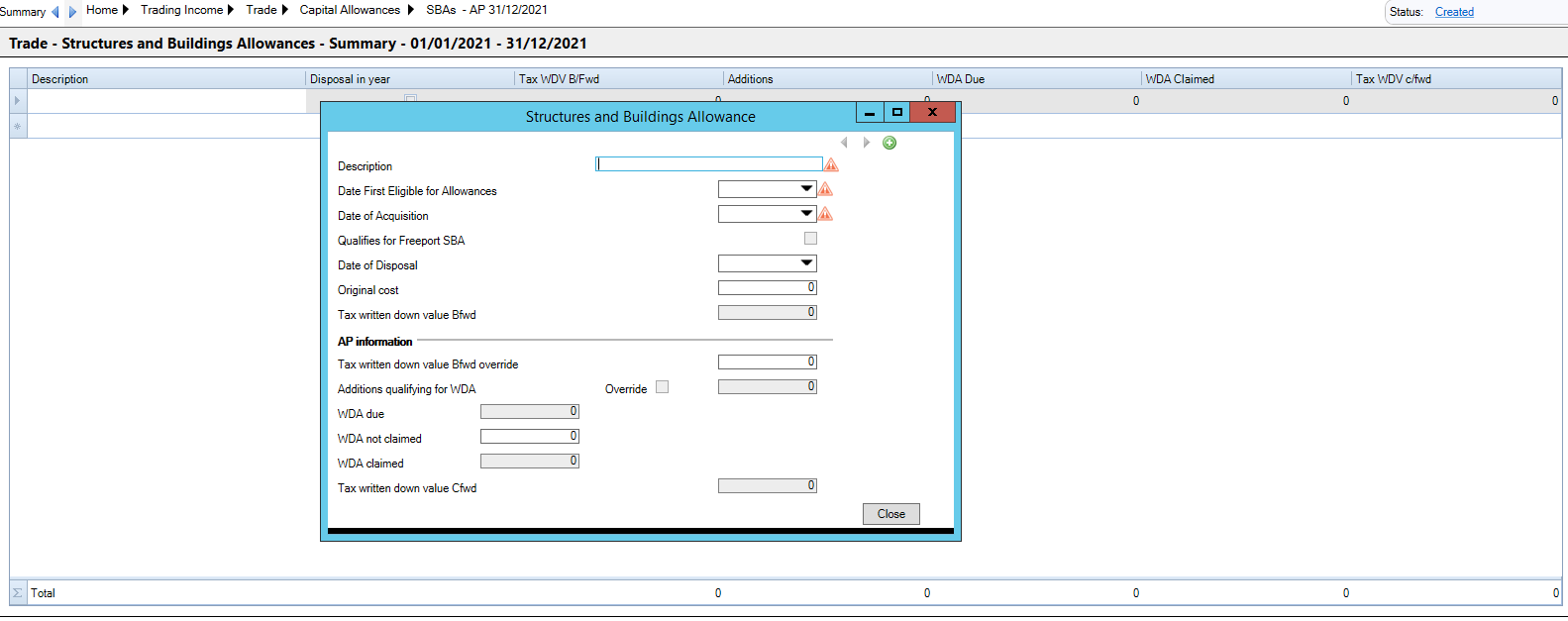Go to previous record in the dialog
The height and width of the screenshot is (621, 1568).
[844, 143]
